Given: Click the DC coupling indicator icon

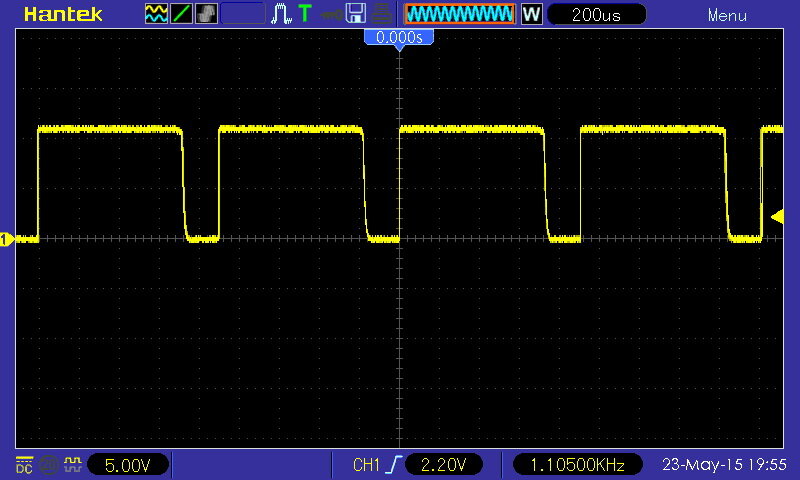Looking at the screenshot, I should [24, 465].
